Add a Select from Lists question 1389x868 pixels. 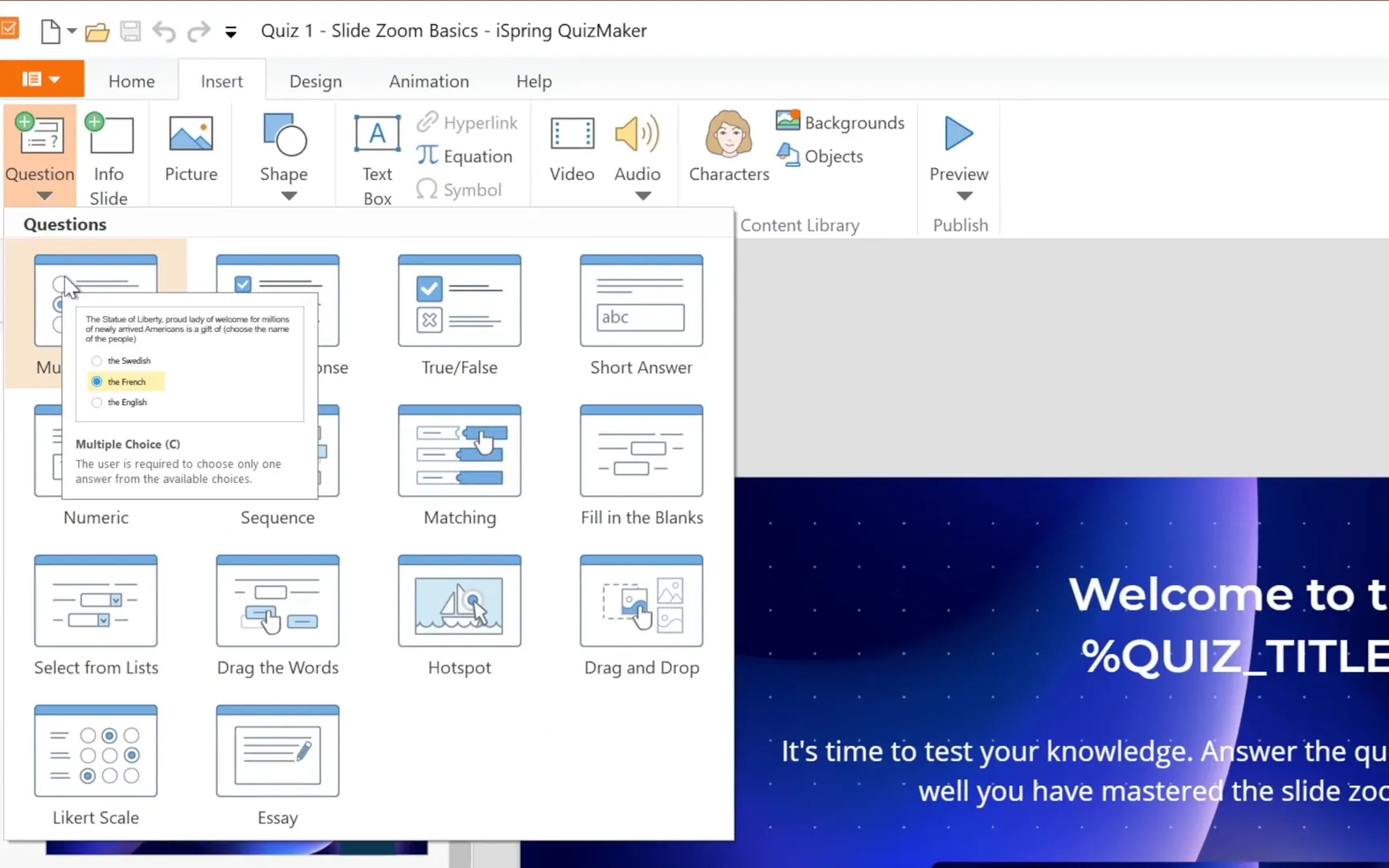coord(96,616)
